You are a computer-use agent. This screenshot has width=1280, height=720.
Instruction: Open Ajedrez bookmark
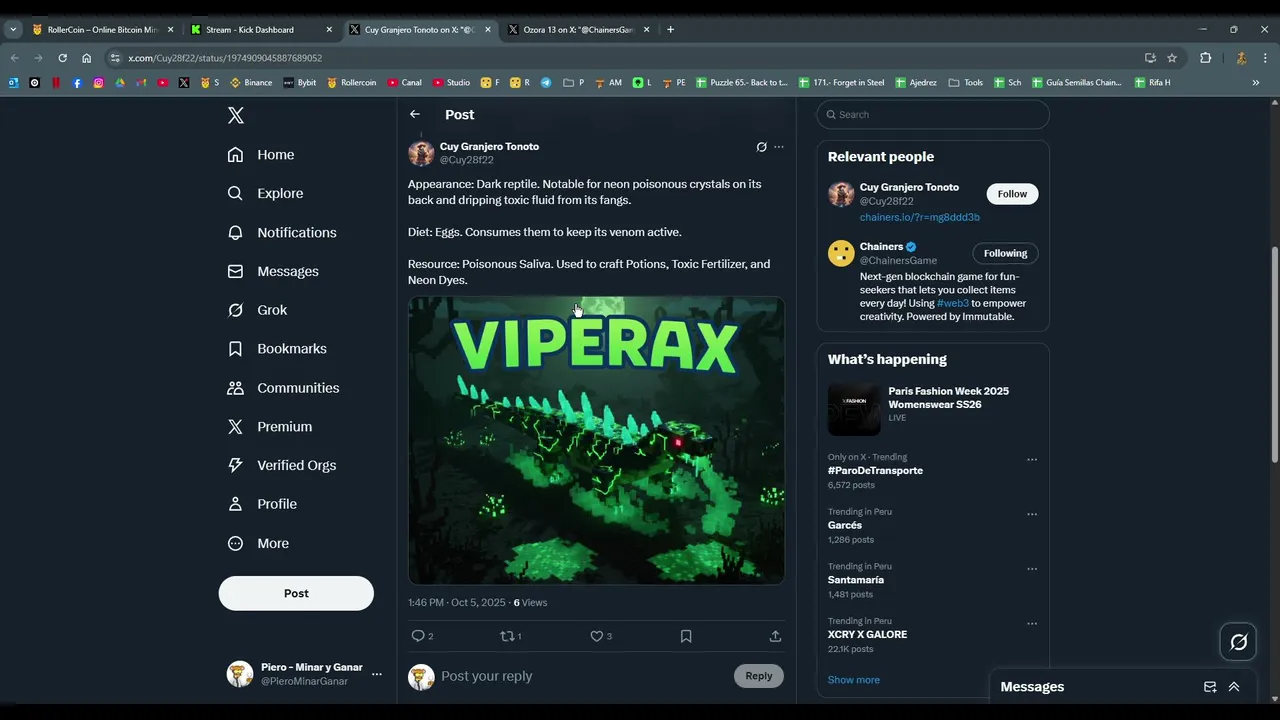click(916, 83)
